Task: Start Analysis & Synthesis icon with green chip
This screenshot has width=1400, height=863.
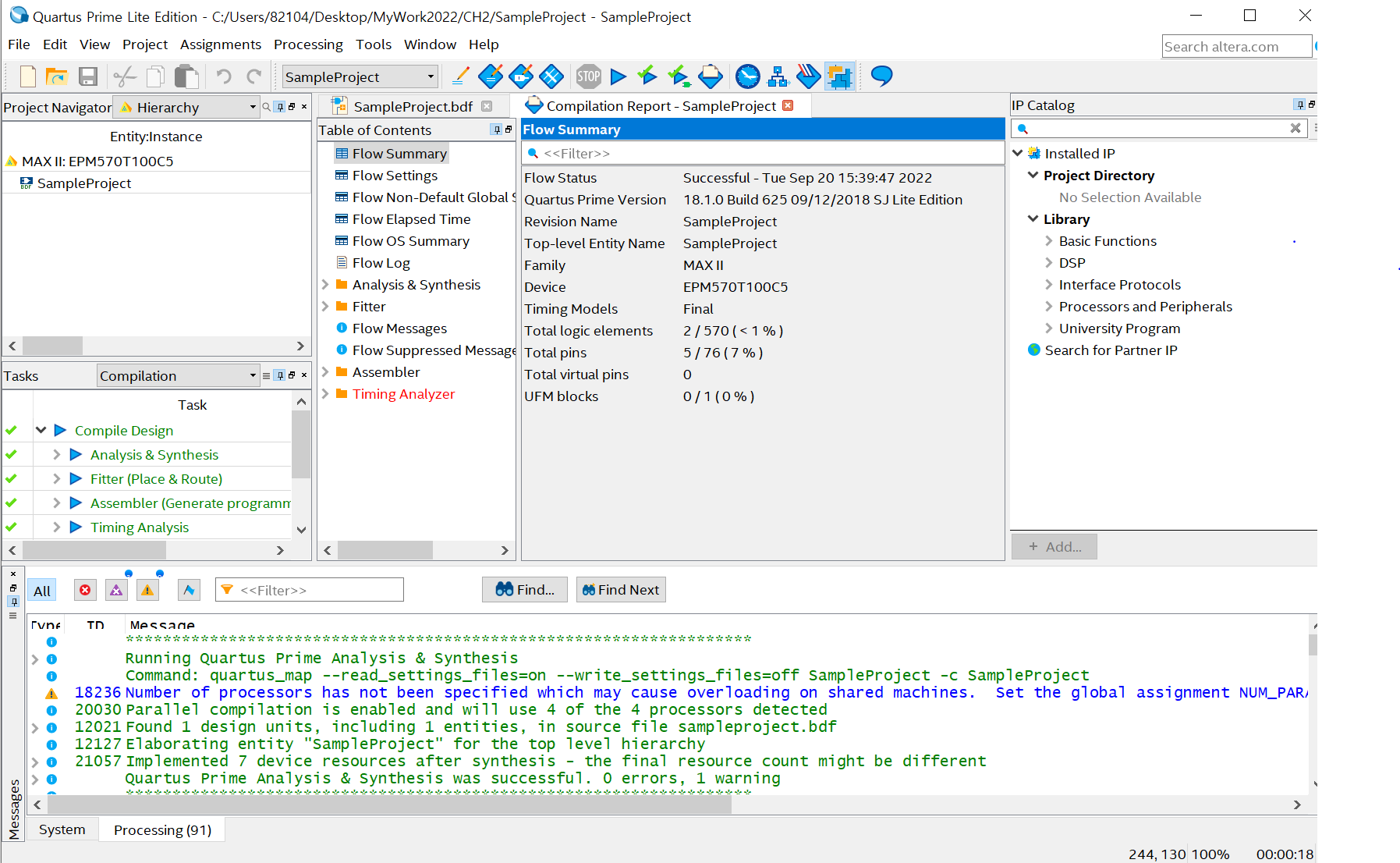Action: pyautogui.click(x=679, y=76)
